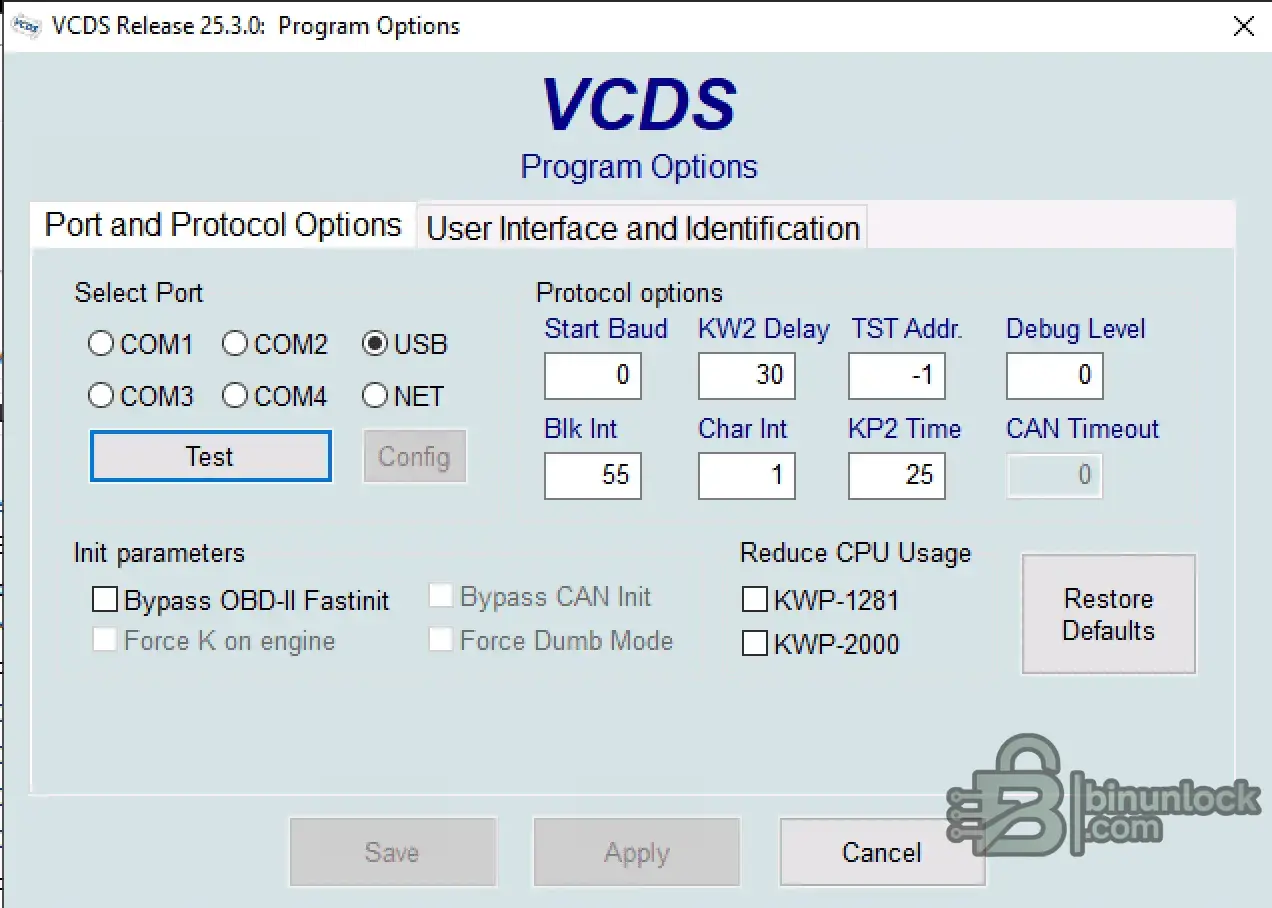1272x908 pixels.
Task: Tick the KWP-1281 reduce CPU checkbox
Action: [x=755, y=600]
